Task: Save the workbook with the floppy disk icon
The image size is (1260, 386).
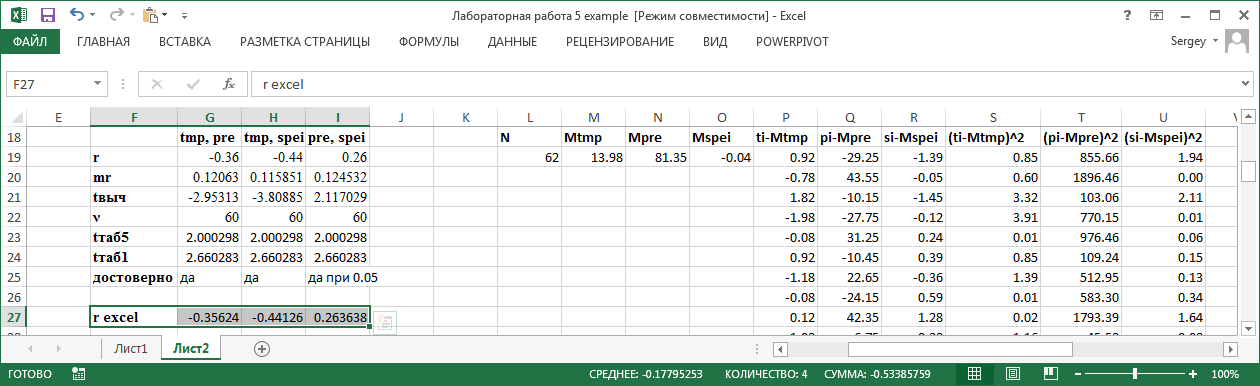Action: click(x=48, y=15)
